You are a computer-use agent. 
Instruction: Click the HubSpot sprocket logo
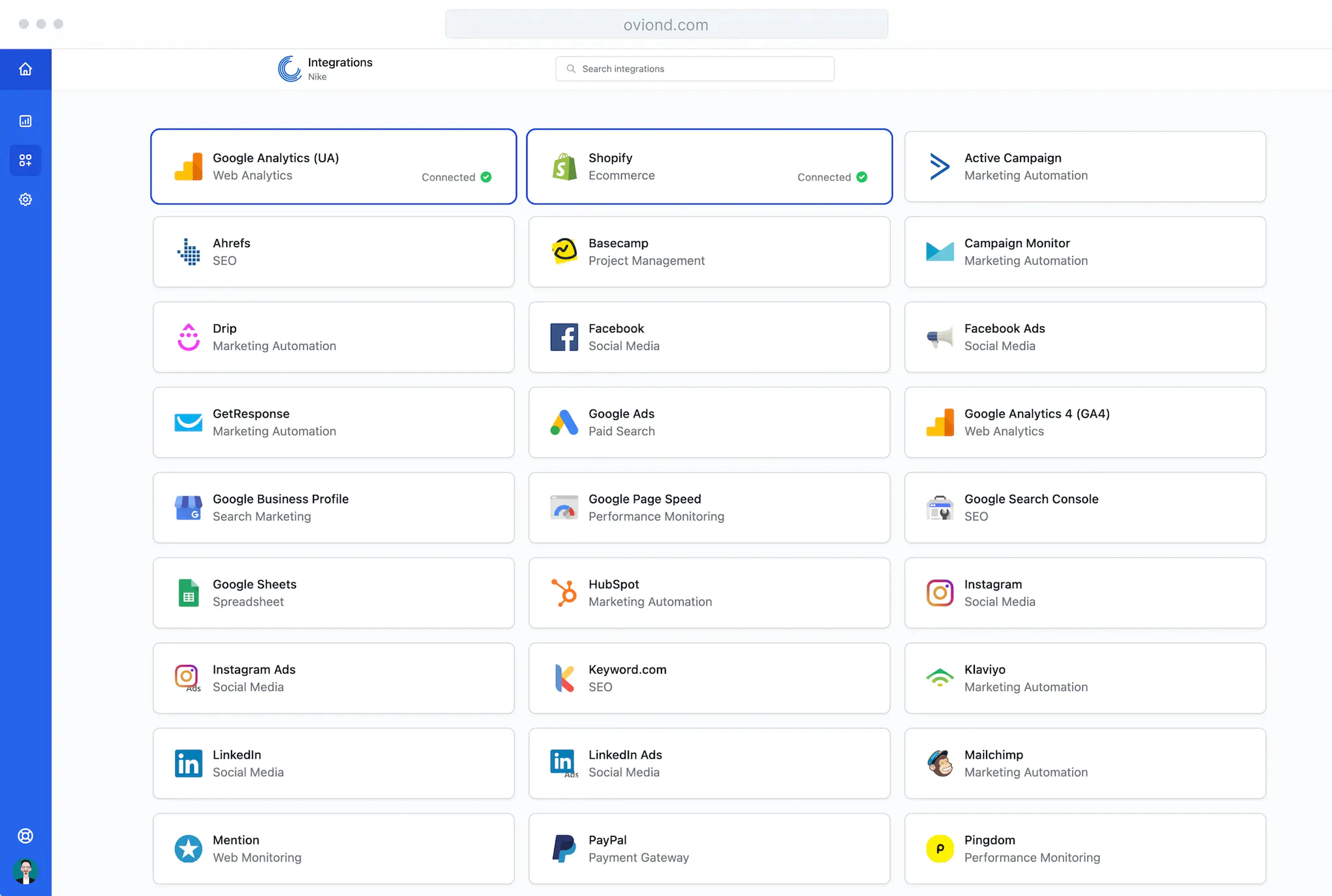565,593
